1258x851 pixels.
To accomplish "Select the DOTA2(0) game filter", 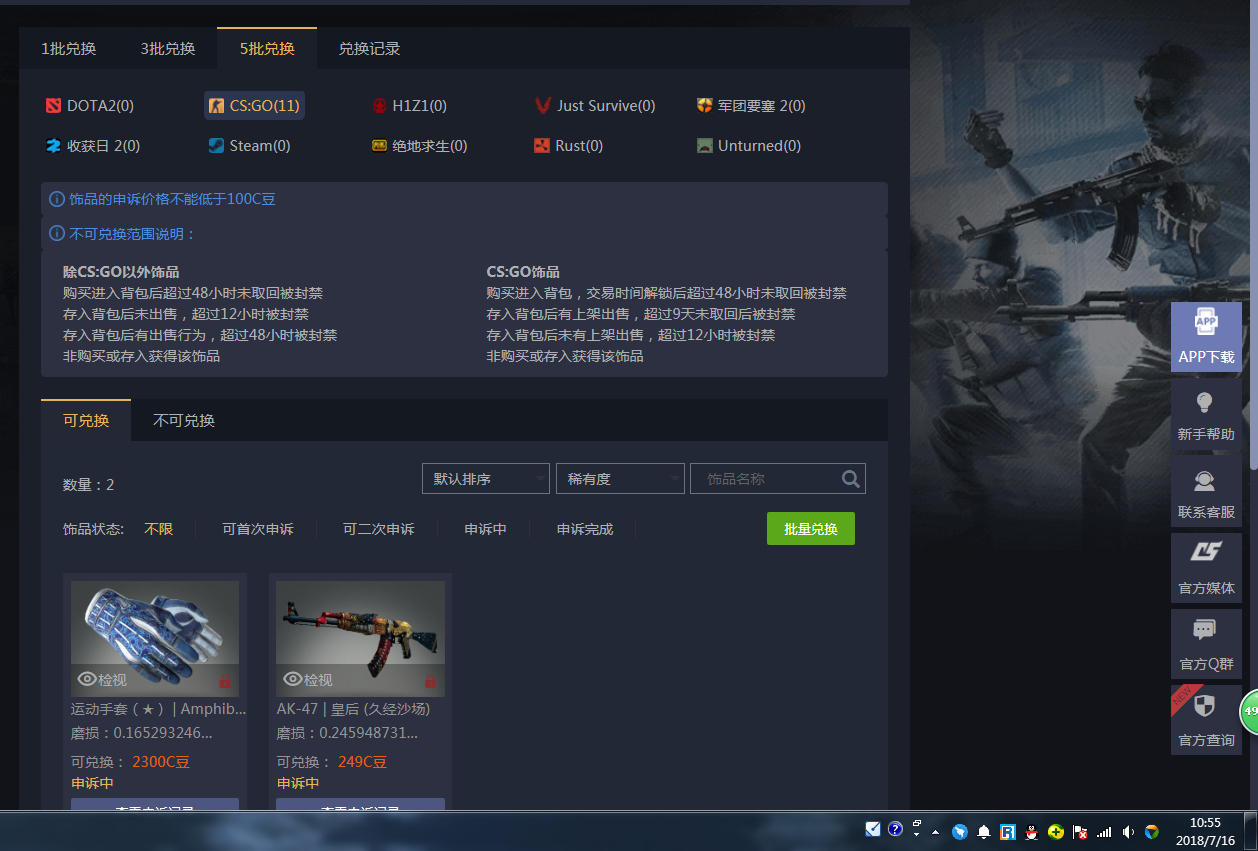I will pos(90,105).
